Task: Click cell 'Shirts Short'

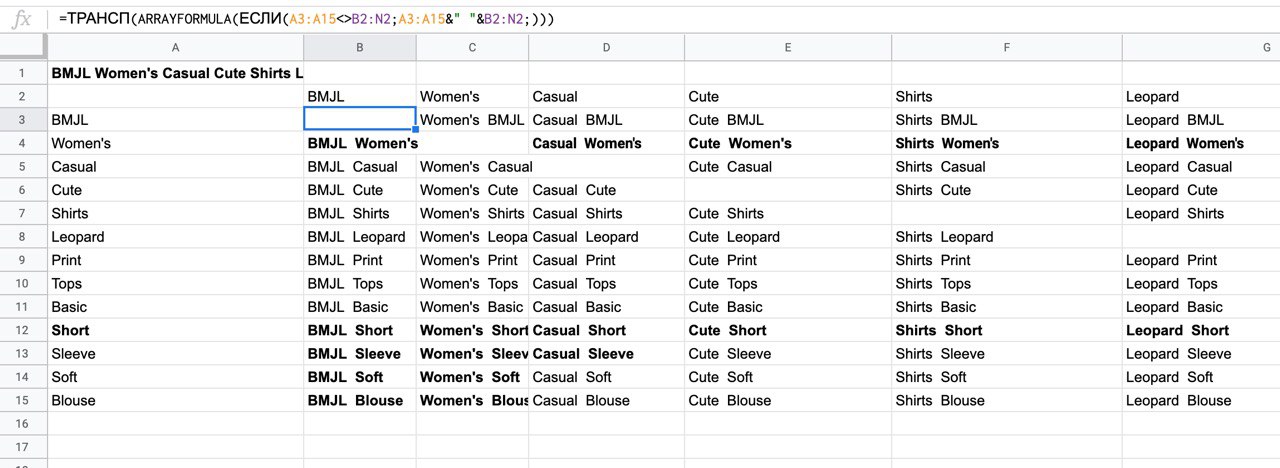Action: [1007, 330]
